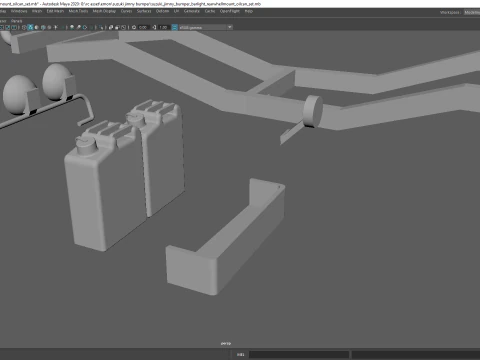Open the Cache menu
Viewport: 480px width, 360px height.
[210, 11]
